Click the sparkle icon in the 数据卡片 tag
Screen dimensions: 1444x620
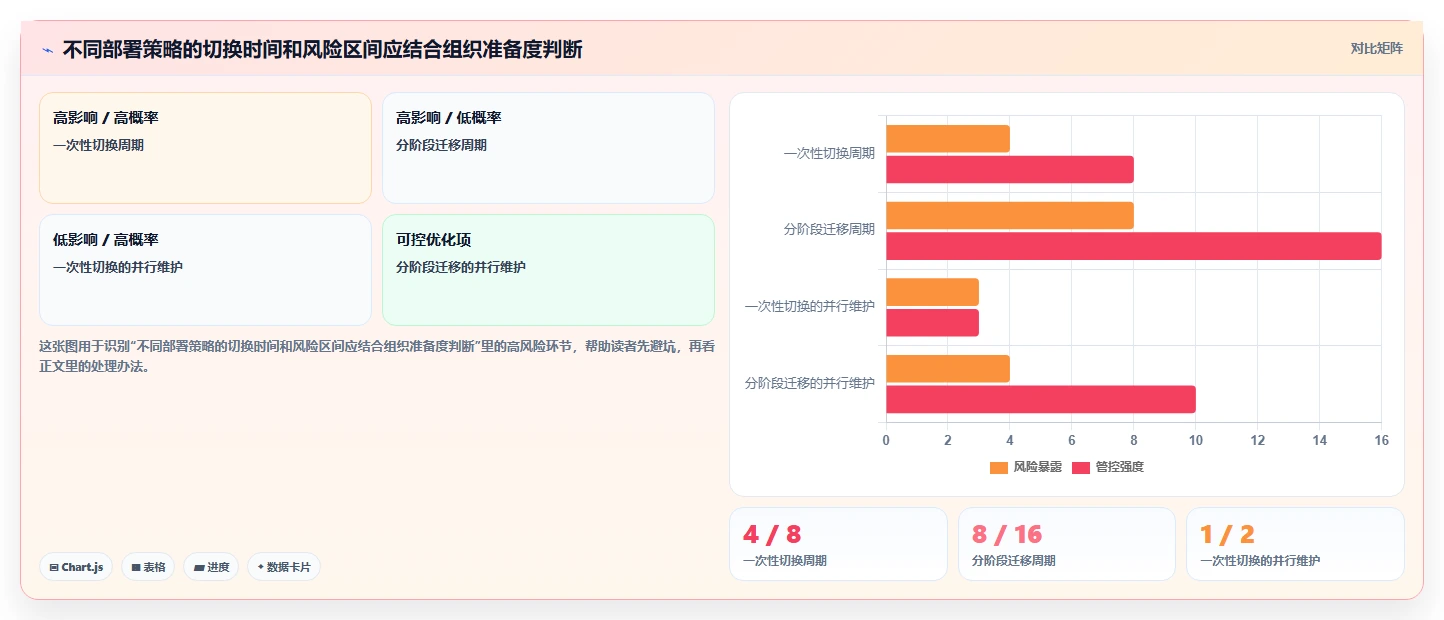[x=260, y=567]
